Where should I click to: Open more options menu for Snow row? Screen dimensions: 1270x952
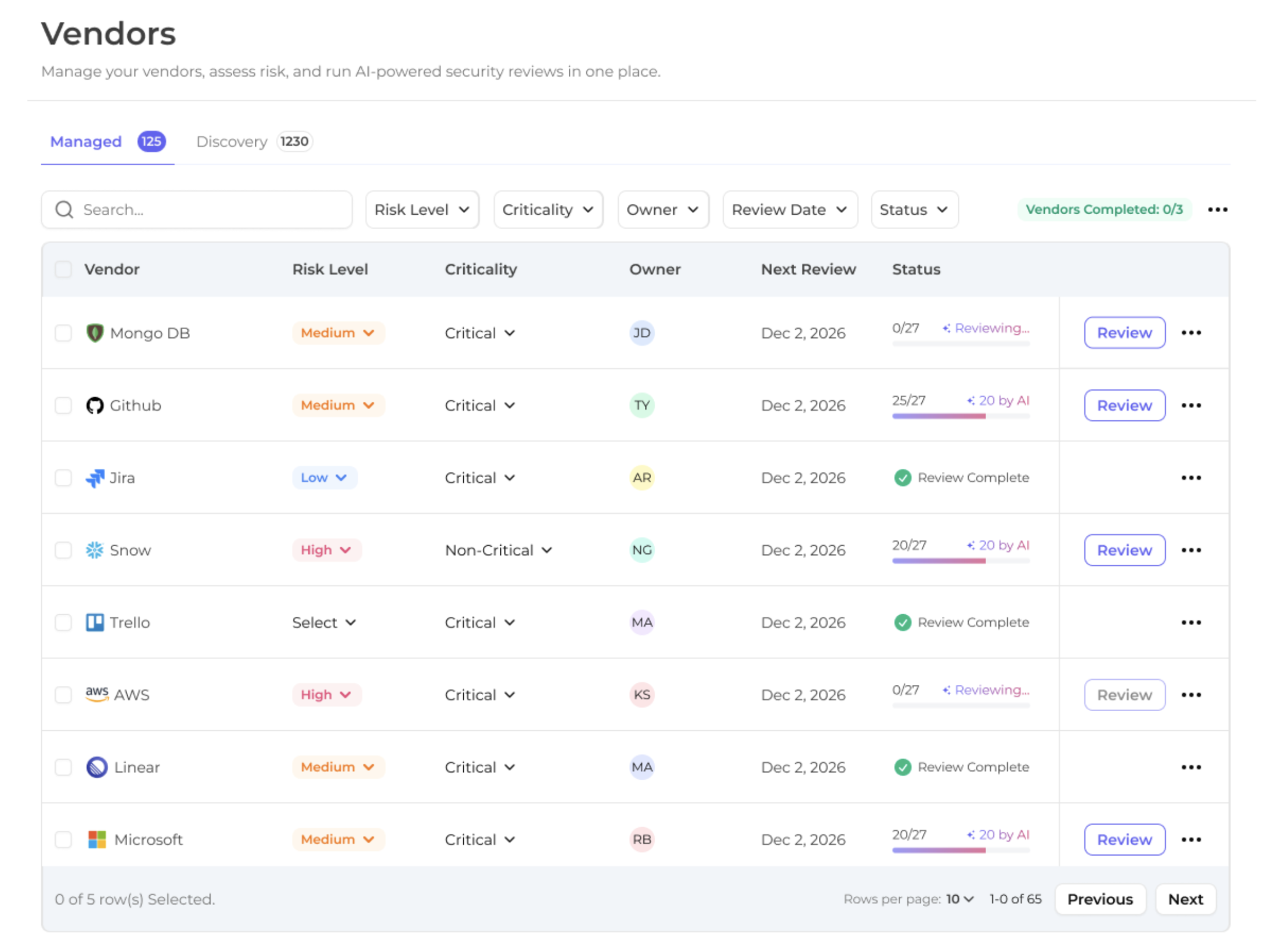(x=1191, y=550)
